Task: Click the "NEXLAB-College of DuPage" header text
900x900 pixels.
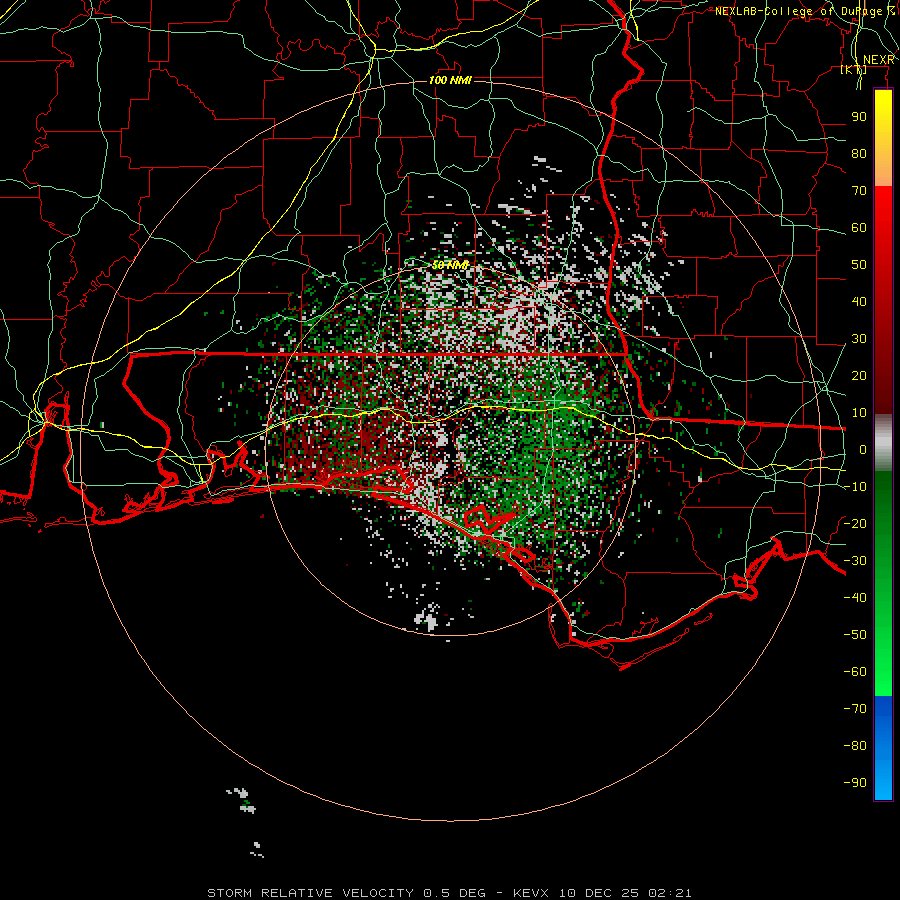Action: pyautogui.click(x=798, y=11)
